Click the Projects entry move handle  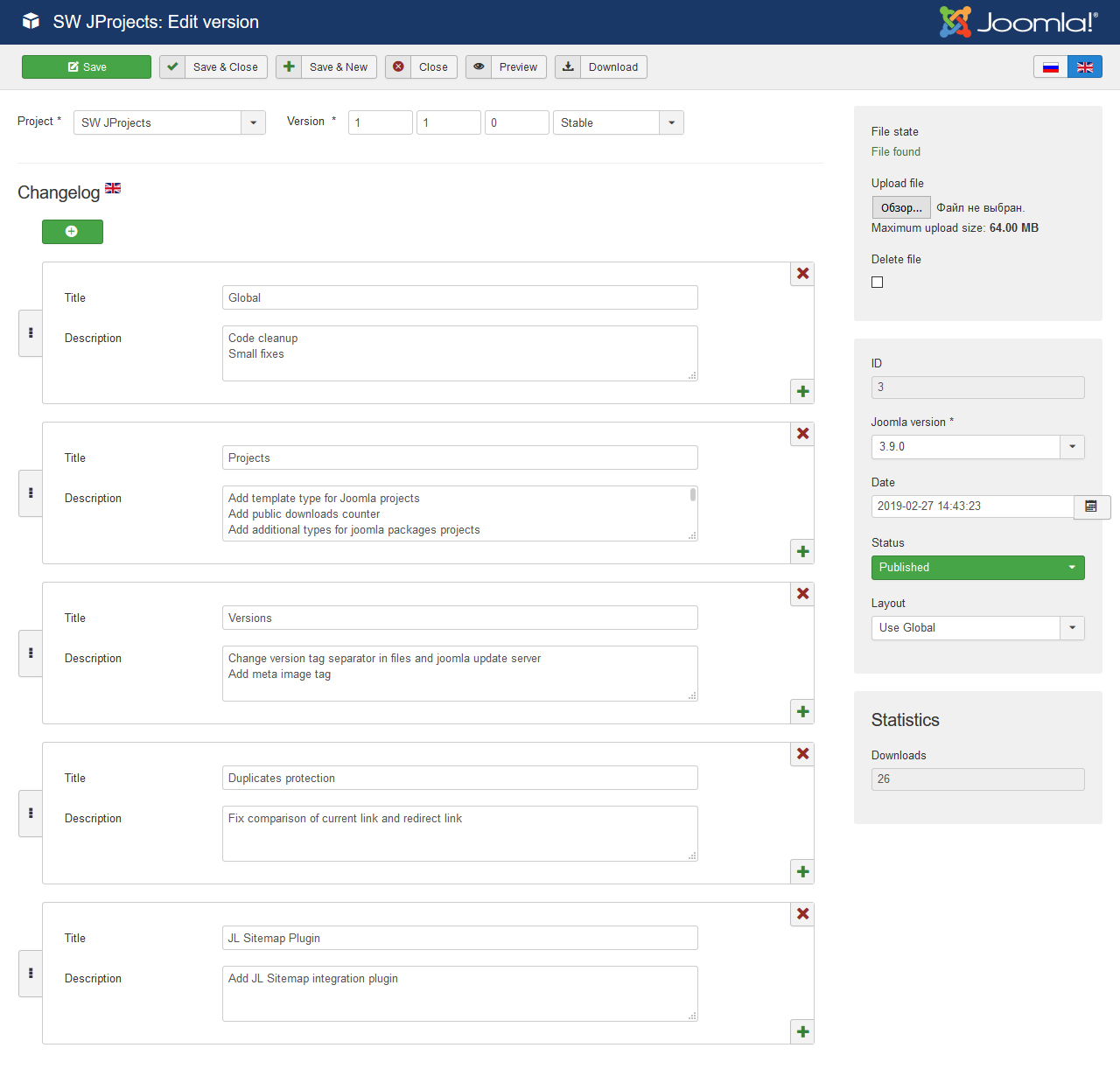[x=31, y=493]
